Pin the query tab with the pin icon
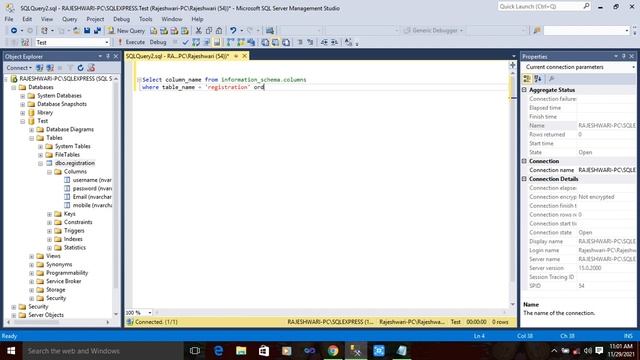 (x=236, y=56)
